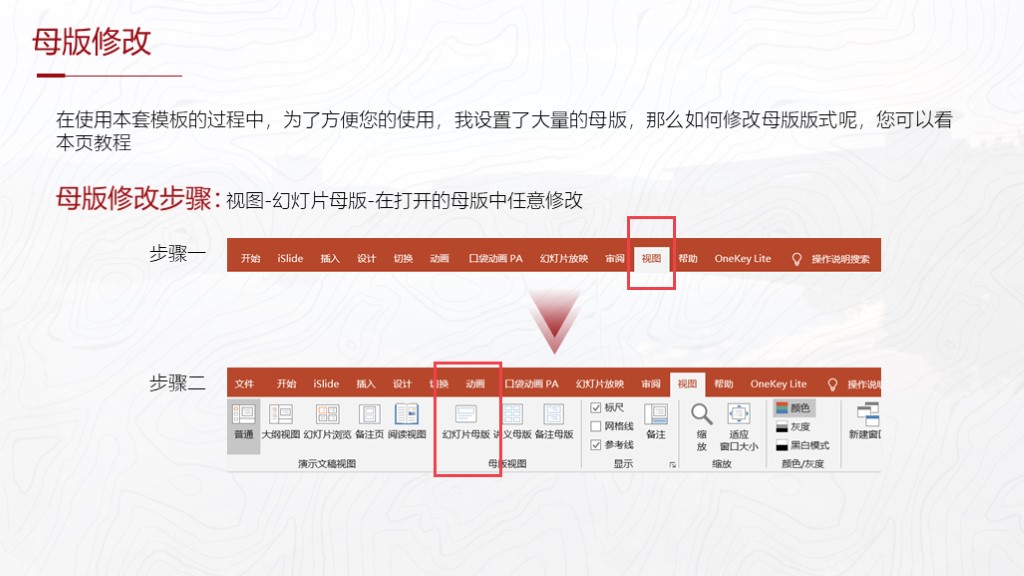Image resolution: width=1024 pixels, height=576 pixels.
Task: Open 设计 tab in step one ribbon
Action: (x=366, y=259)
